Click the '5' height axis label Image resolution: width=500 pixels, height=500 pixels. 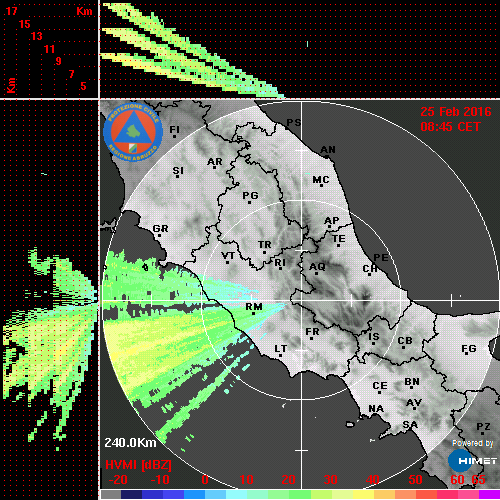pyautogui.click(x=83, y=86)
